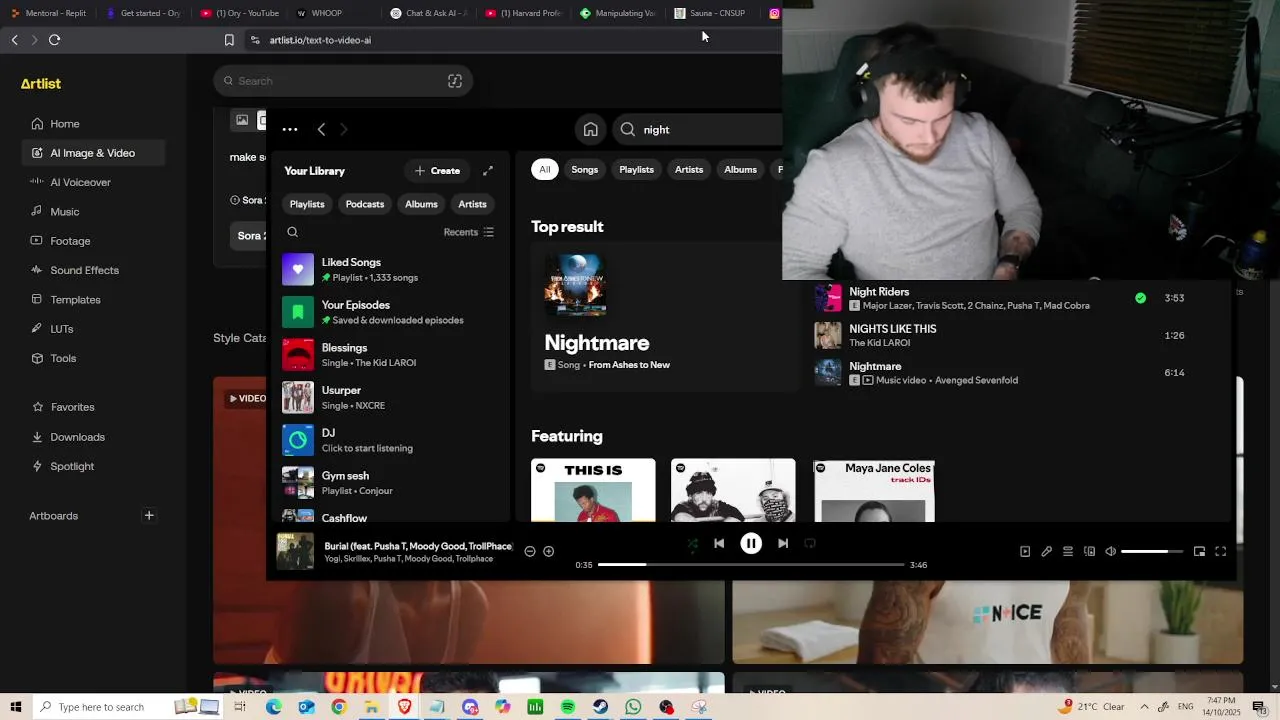Open the Recents sort dropdown
1280x720 pixels.
468,232
